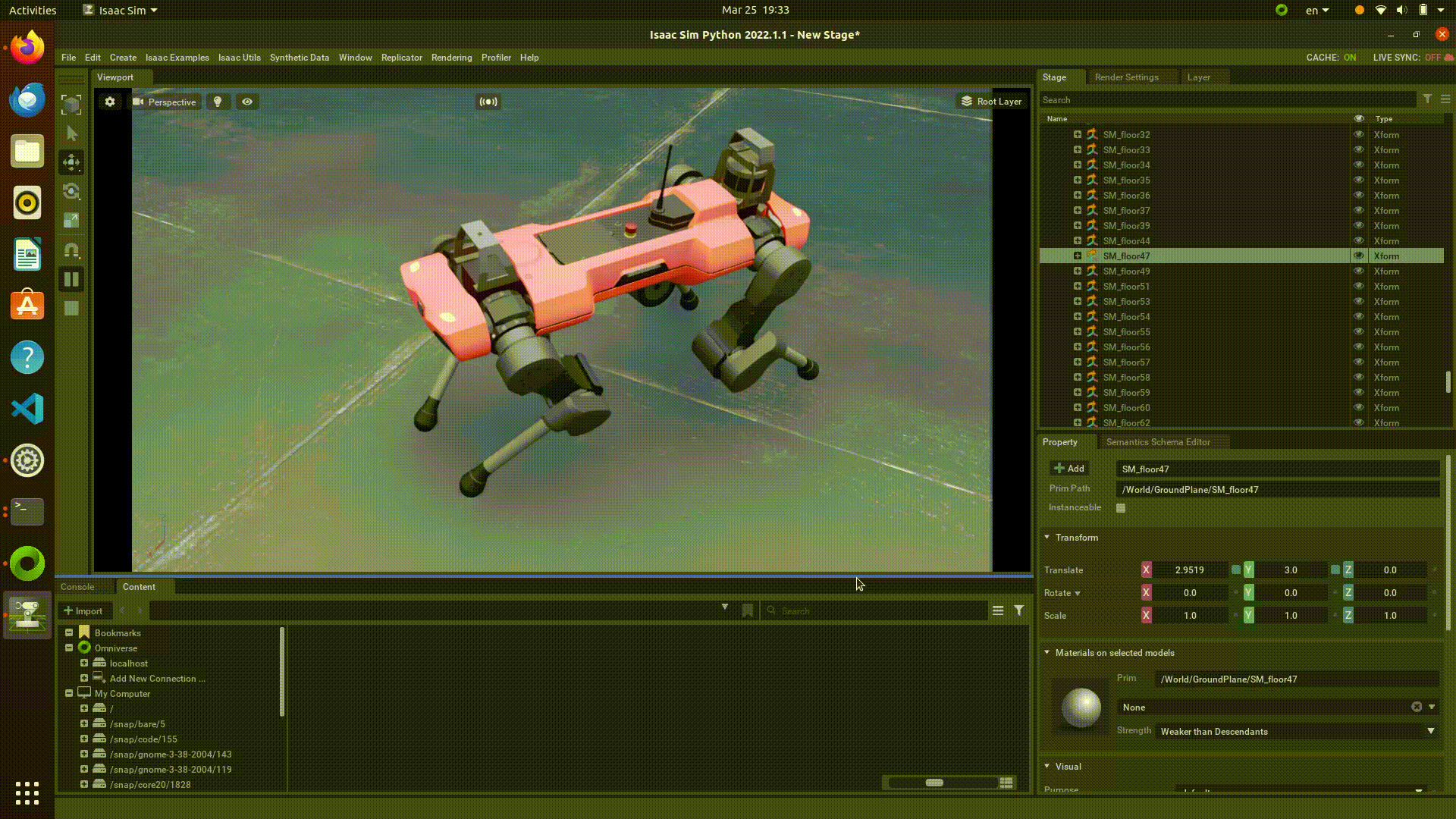The image size is (1456, 819).
Task: Open the Isaac Examples menu
Action: [x=177, y=58]
